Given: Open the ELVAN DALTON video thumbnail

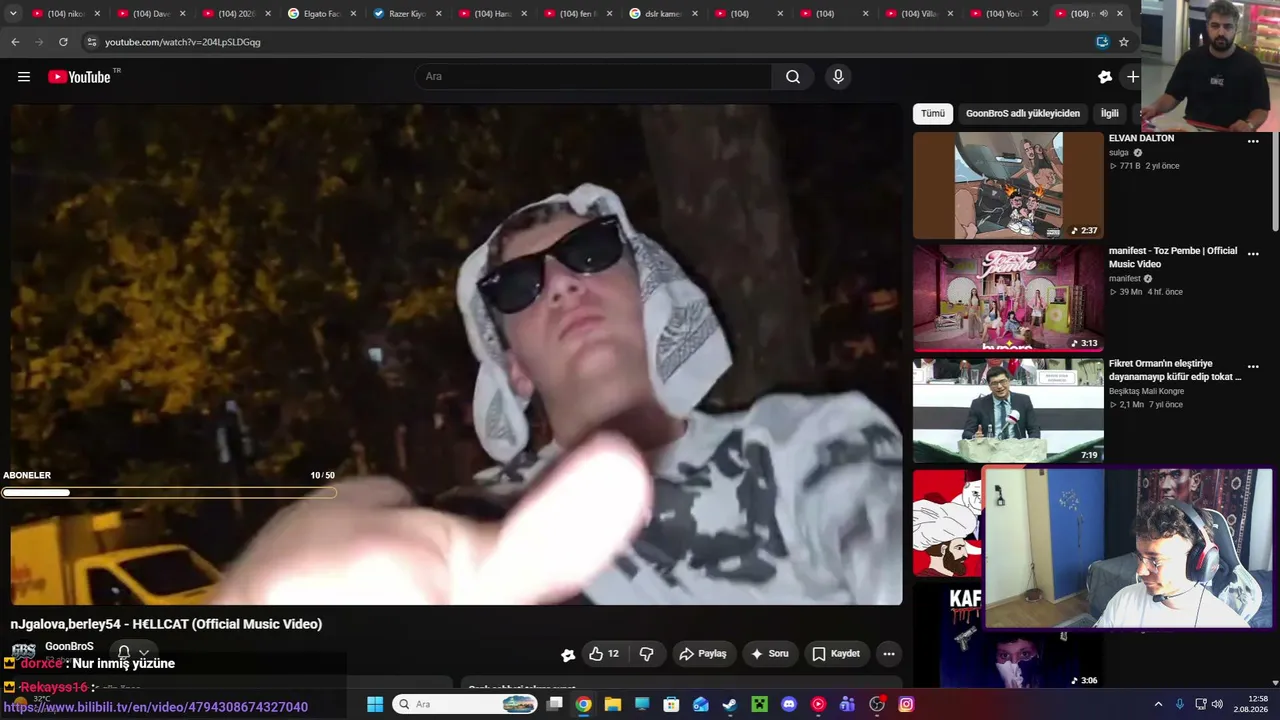Looking at the screenshot, I should click(1008, 186).
